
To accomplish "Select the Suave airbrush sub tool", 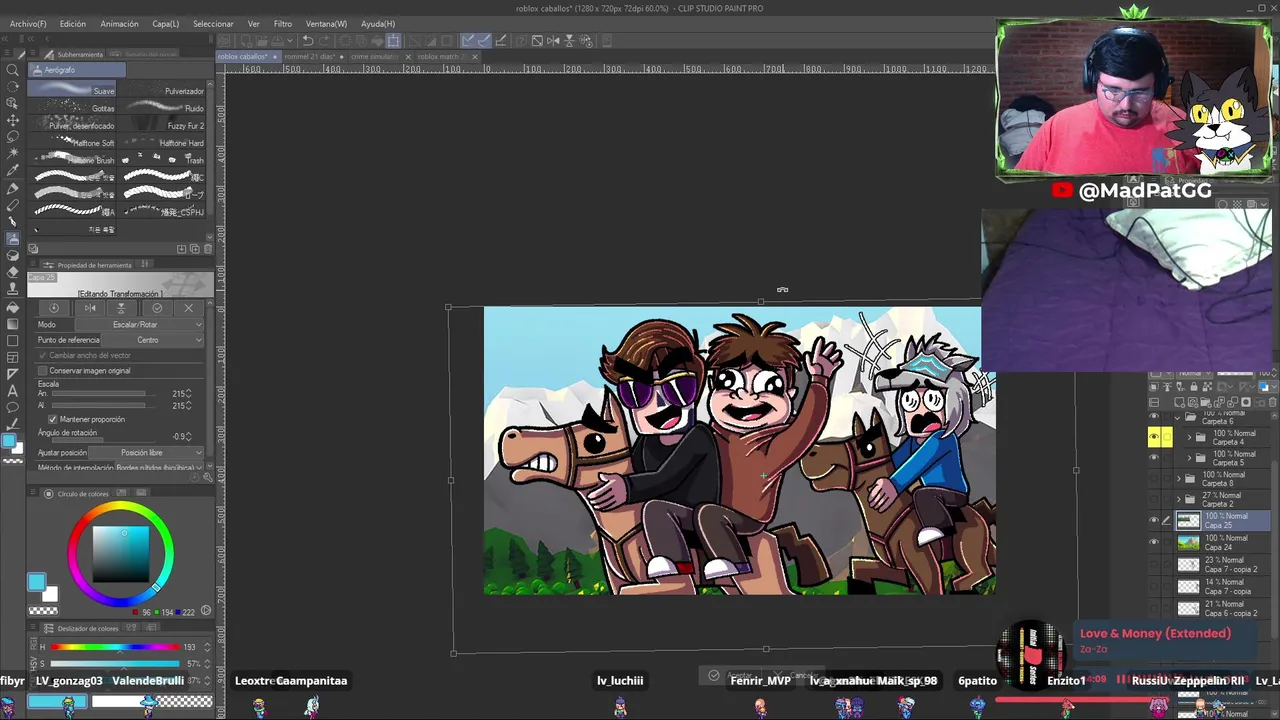I will tap(72, 91).
